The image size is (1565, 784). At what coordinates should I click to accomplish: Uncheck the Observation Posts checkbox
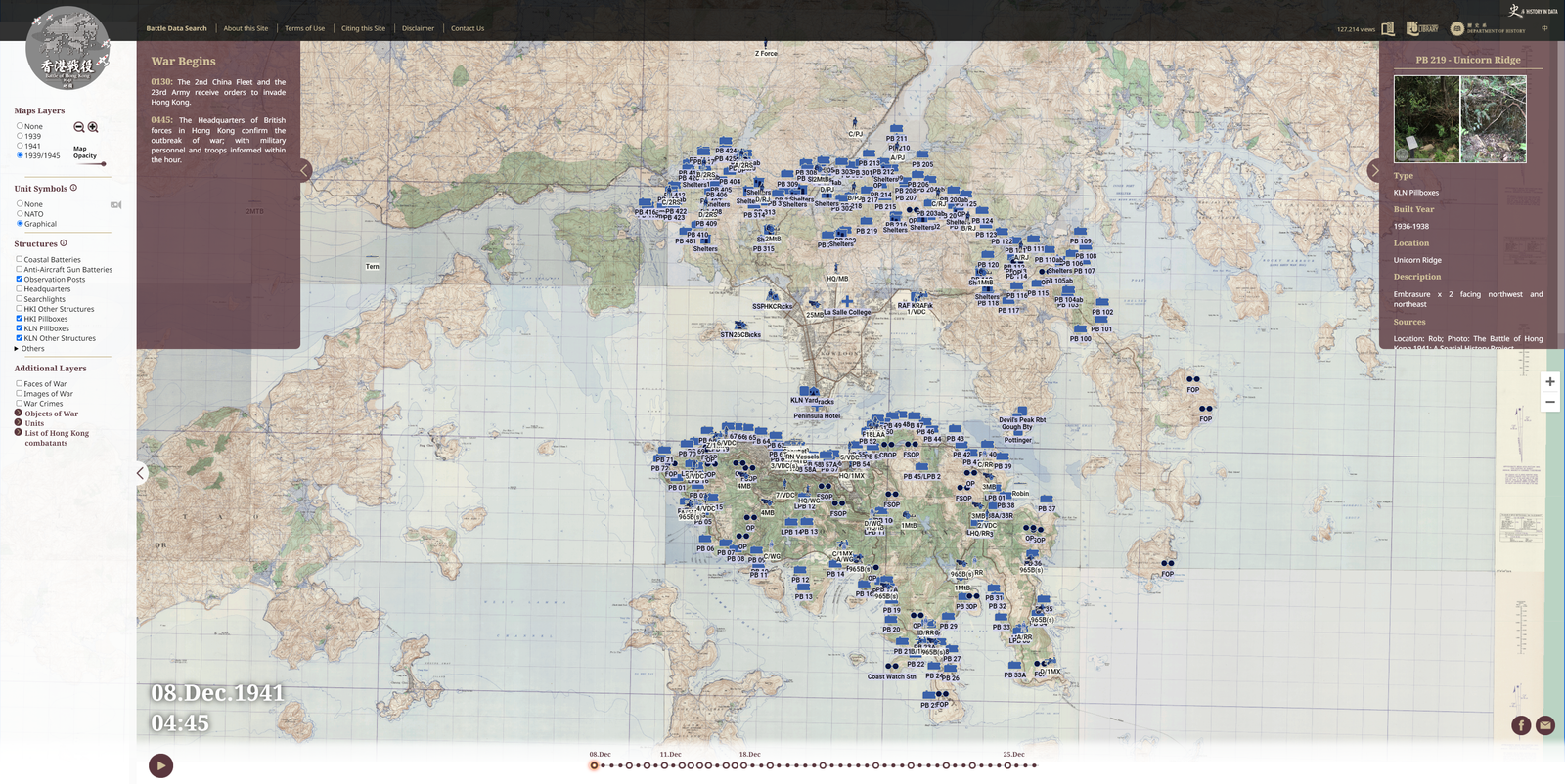coord(20,279)
